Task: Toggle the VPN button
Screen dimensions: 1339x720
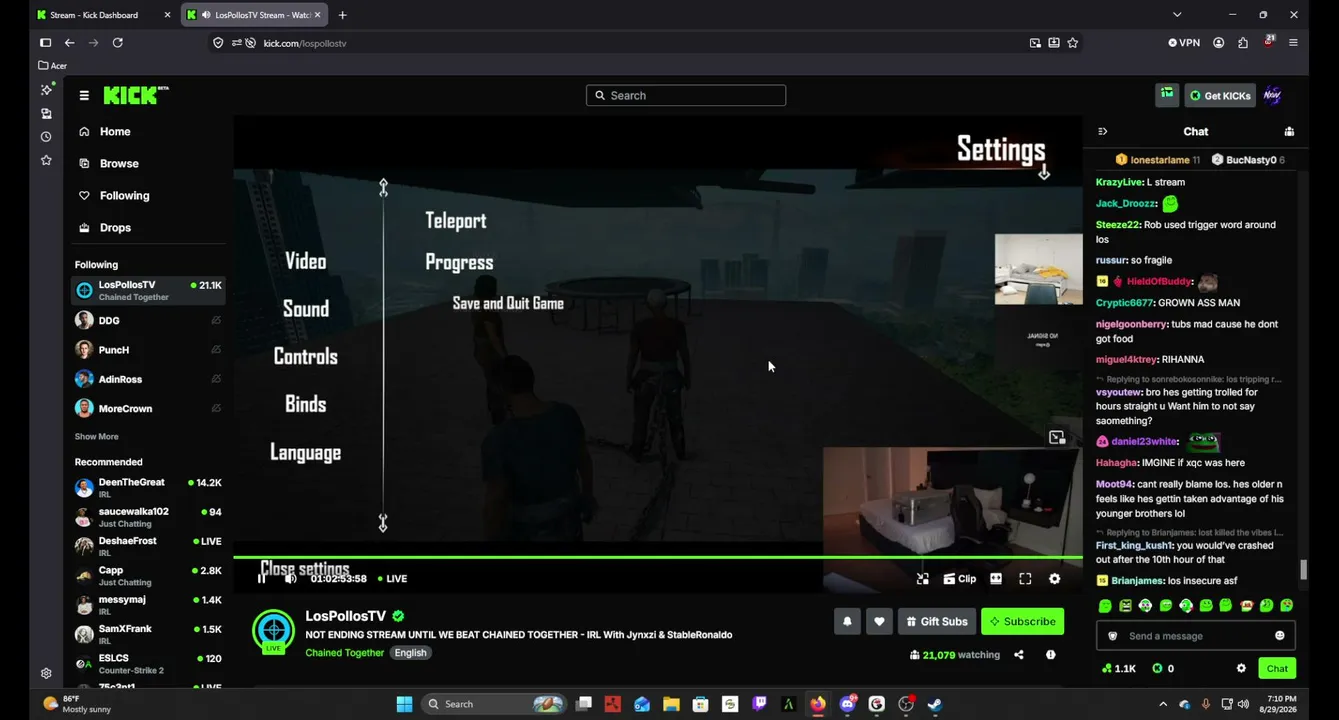Action: point(1184,43)
